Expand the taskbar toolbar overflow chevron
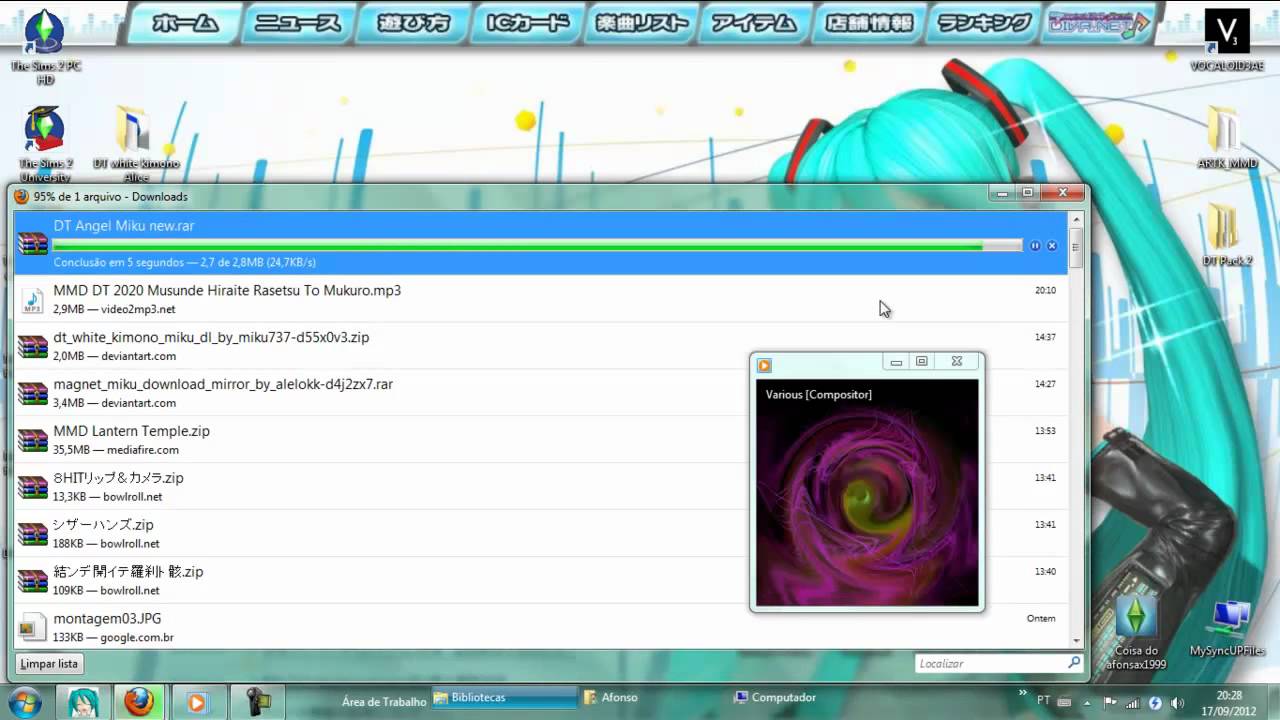 [x=1021, y=692]
